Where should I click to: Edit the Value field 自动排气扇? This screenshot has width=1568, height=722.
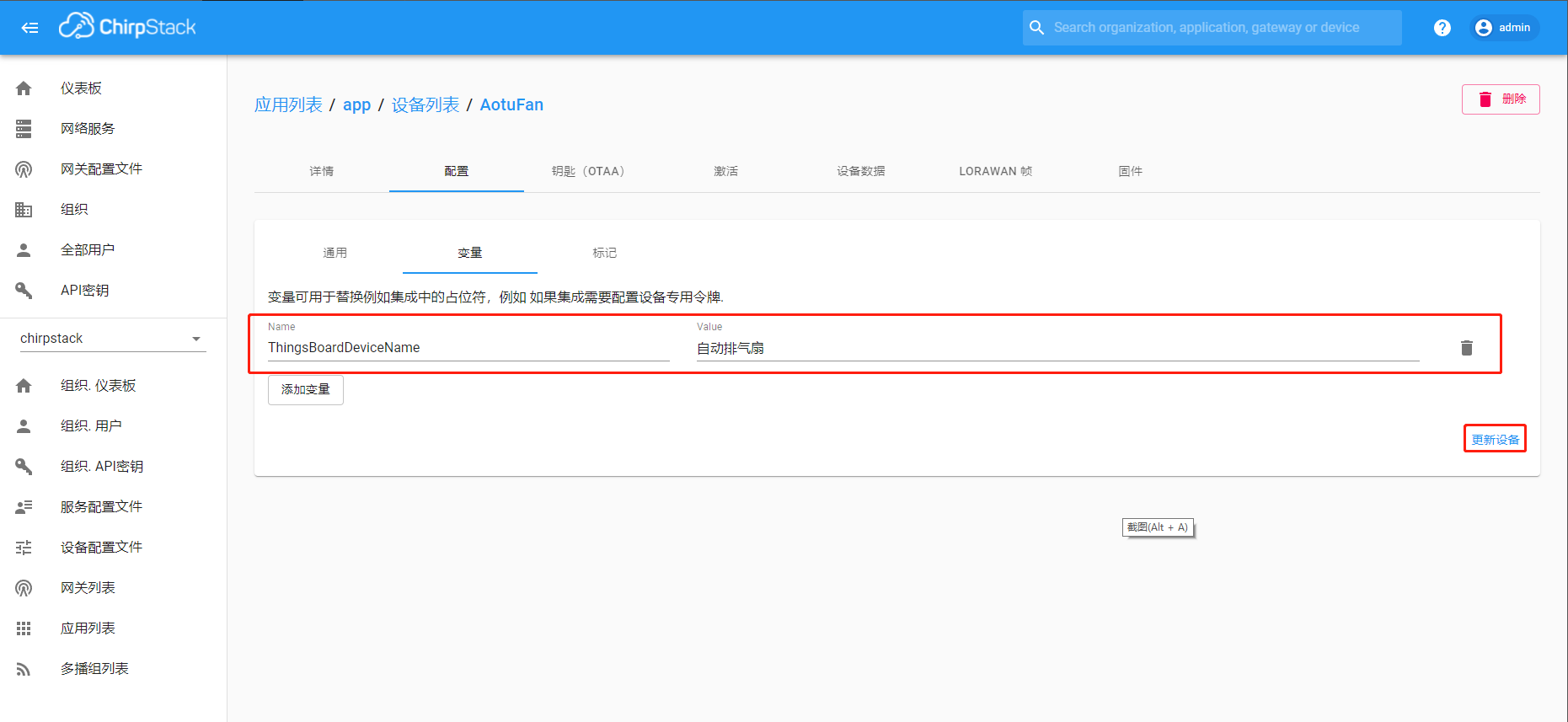point(1058,348)
